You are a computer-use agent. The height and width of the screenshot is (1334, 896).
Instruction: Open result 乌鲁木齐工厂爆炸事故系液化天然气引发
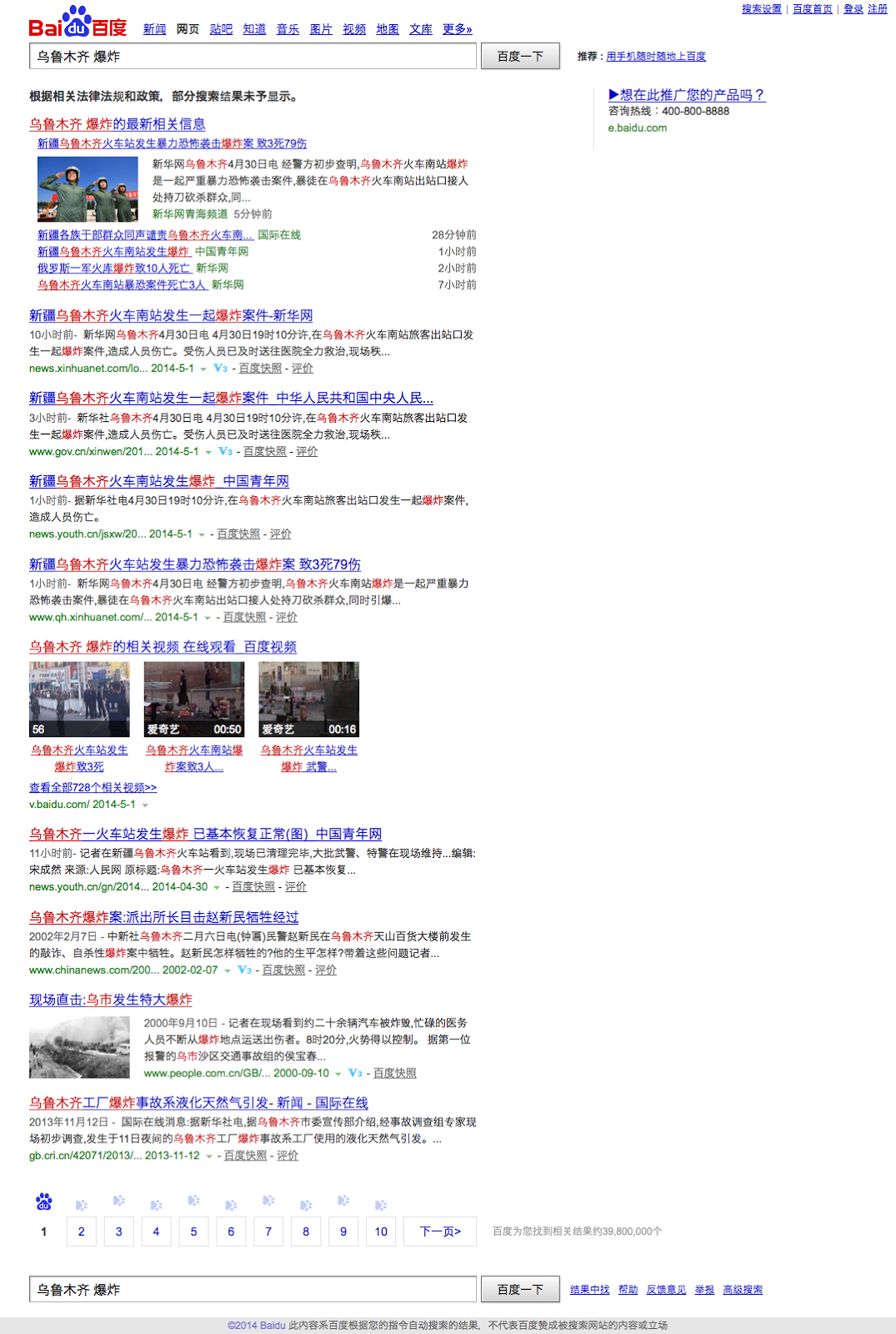pos(198,1103)
